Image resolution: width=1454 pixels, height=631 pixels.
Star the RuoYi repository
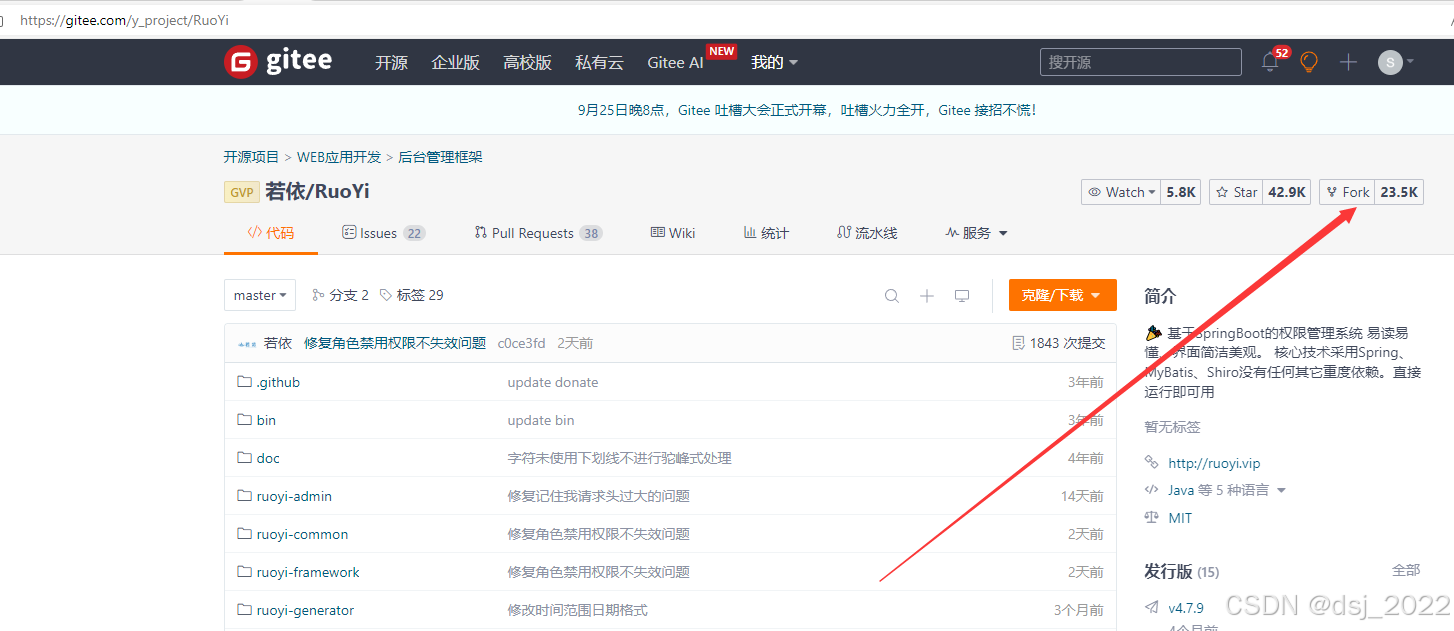click(x=1236, y=192)
